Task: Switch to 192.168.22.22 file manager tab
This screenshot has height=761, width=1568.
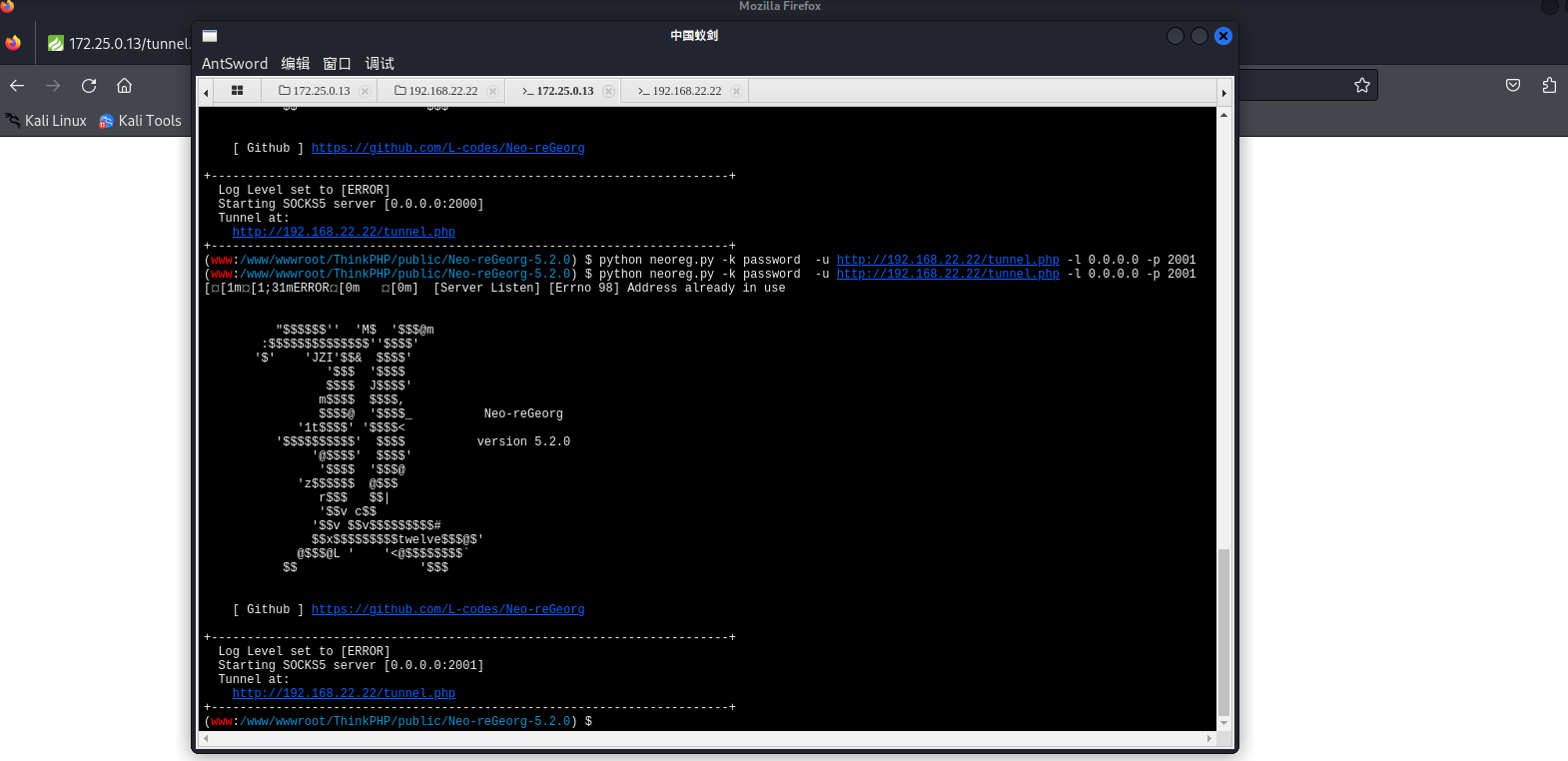Action: [x=436, y=91]
